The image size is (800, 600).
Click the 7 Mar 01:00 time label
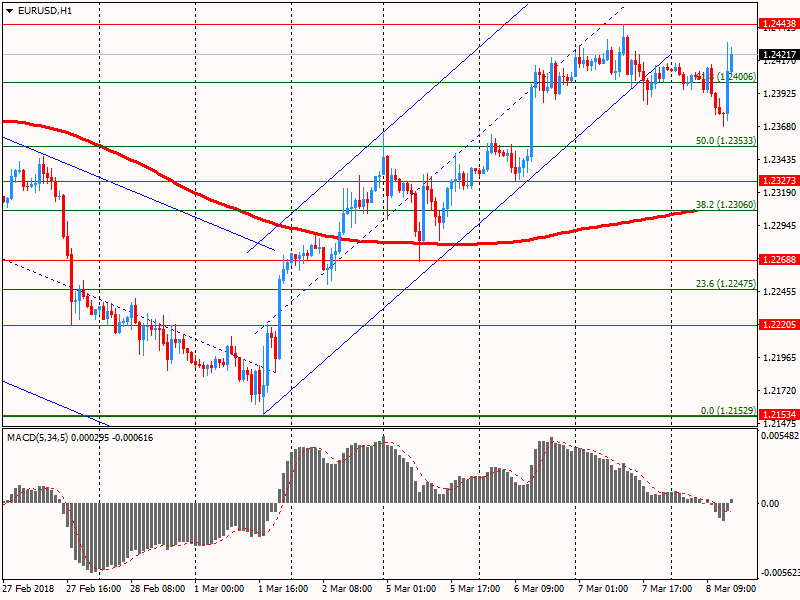tap(603, 588)
